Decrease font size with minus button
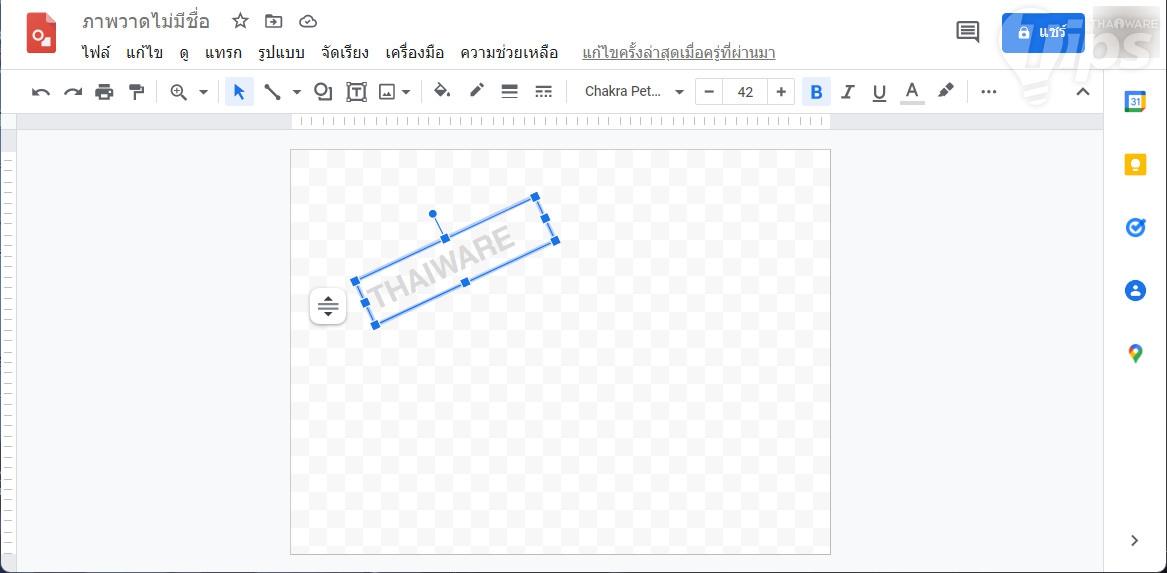 tap(709, 92)
